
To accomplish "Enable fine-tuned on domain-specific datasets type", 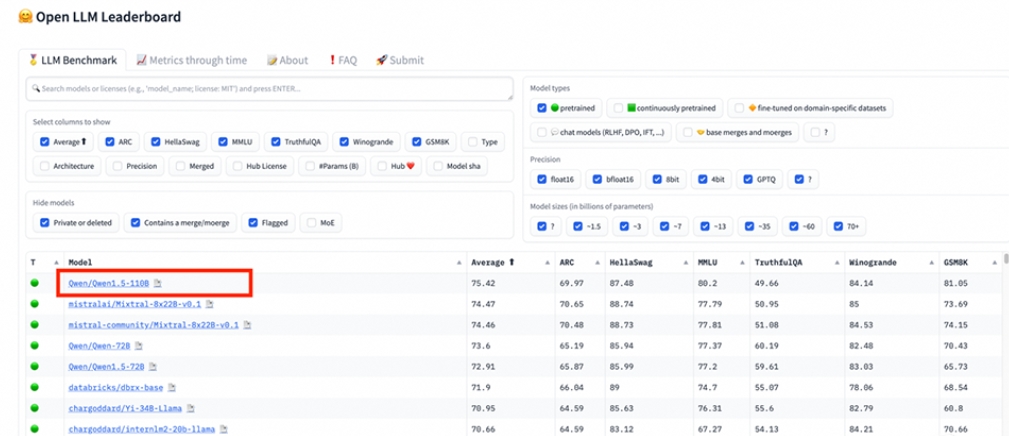I will pos(740,108).
